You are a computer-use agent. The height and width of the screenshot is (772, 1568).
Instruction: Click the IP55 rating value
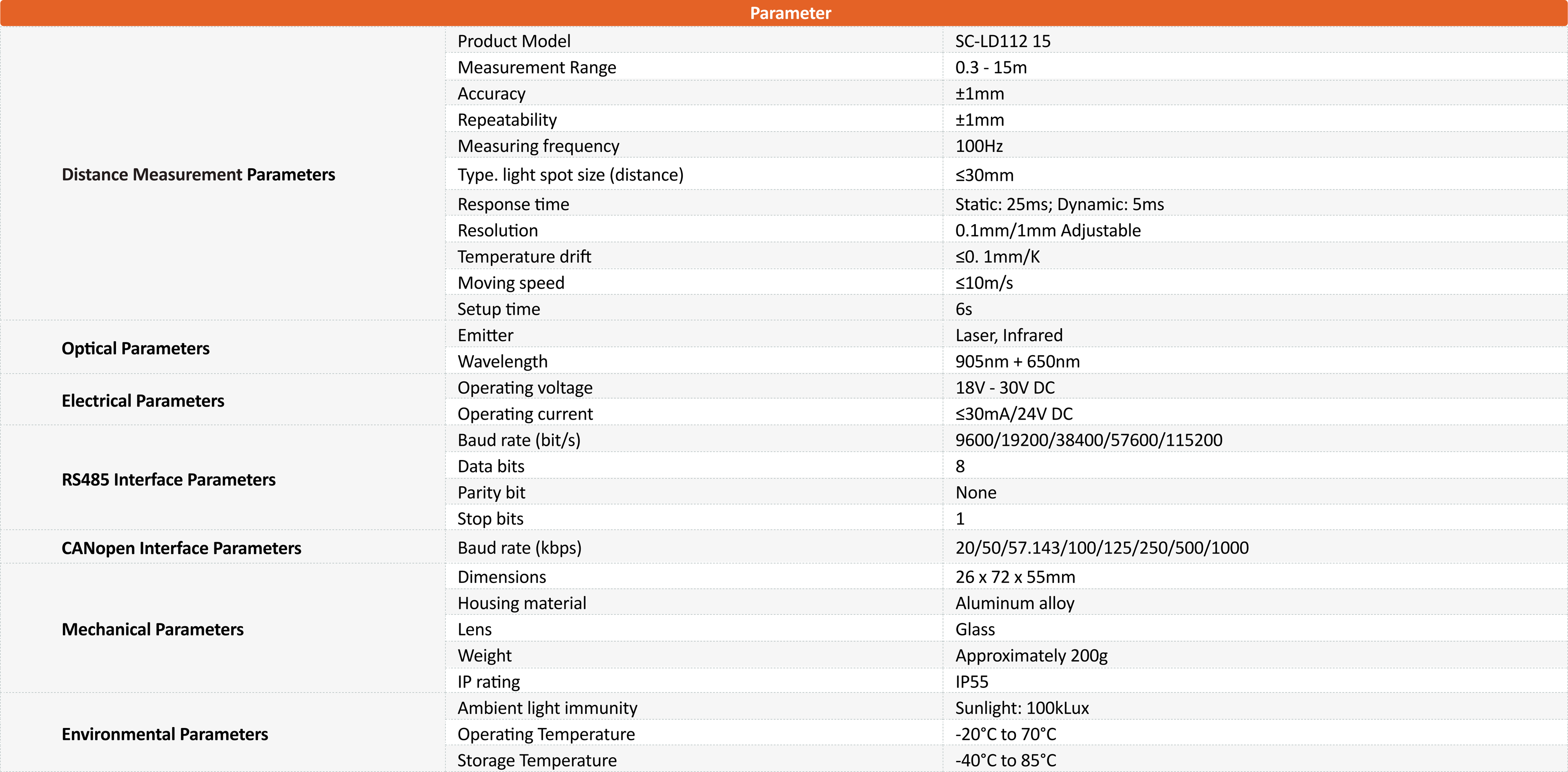tap(971, 682)
